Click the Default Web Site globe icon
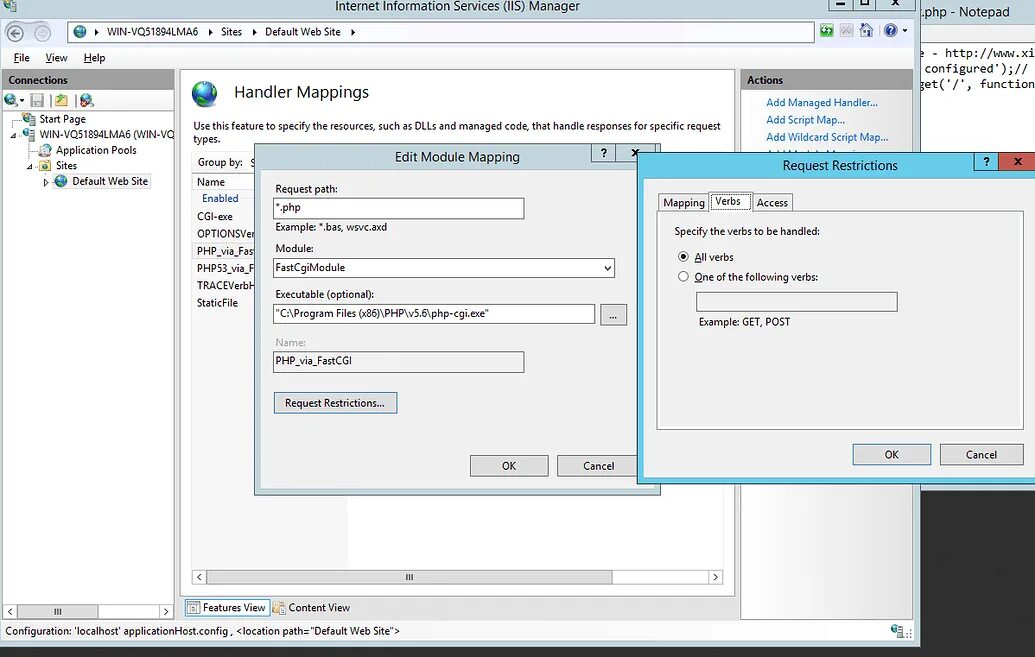The height and width of the screenshot is (657, 1035). coord(61,181)
